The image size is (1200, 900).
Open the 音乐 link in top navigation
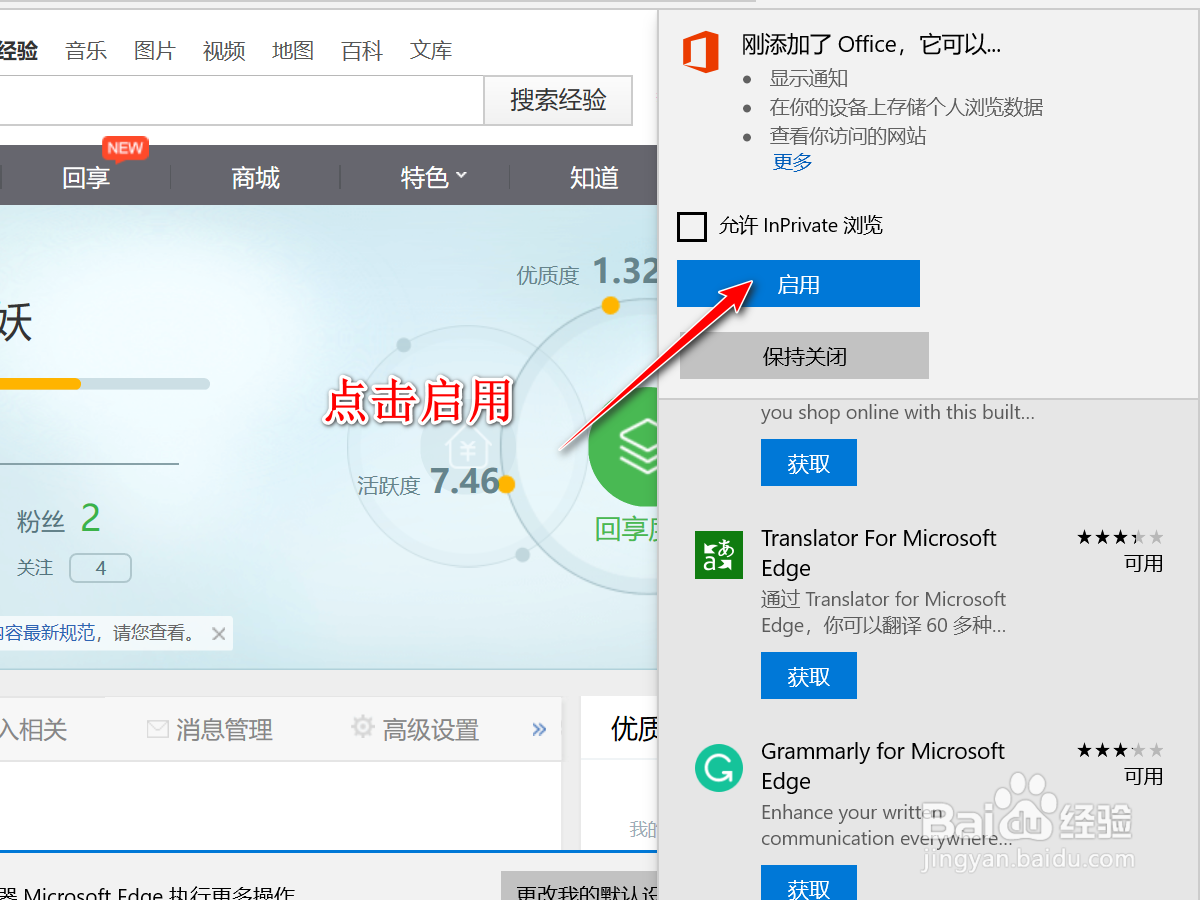pos(86,50)
